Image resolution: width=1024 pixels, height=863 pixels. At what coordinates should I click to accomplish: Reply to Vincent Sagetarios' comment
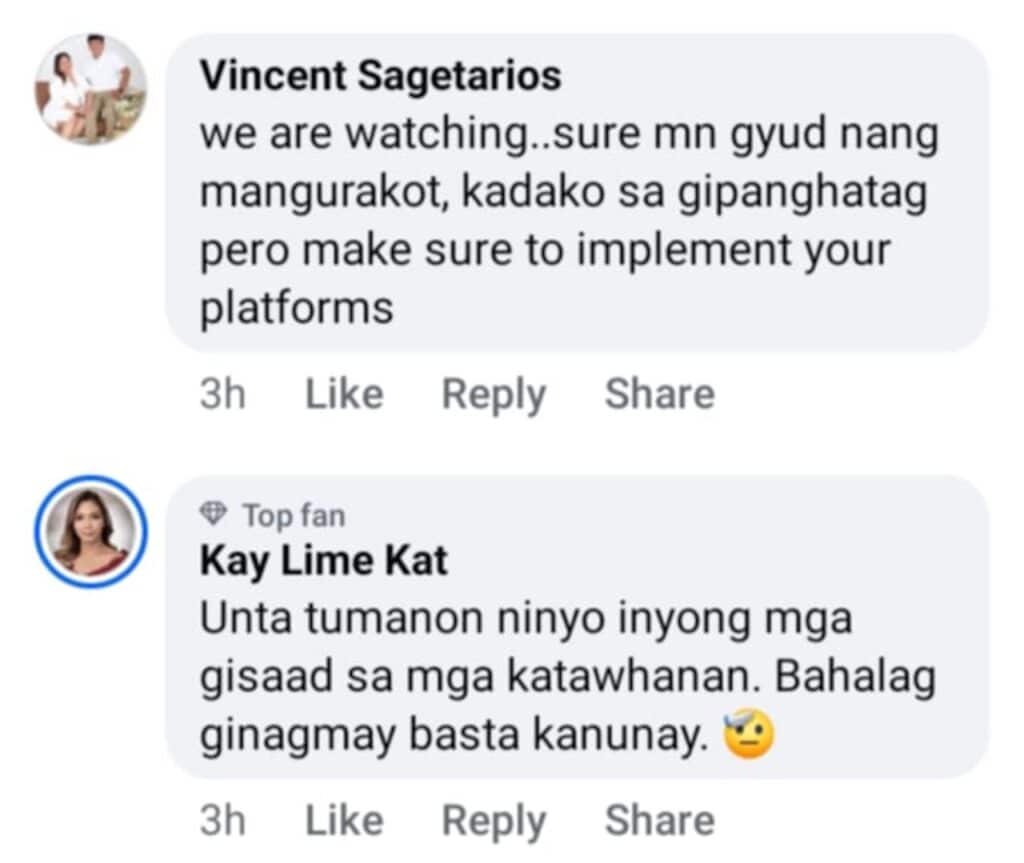click(x=494, y=394)
